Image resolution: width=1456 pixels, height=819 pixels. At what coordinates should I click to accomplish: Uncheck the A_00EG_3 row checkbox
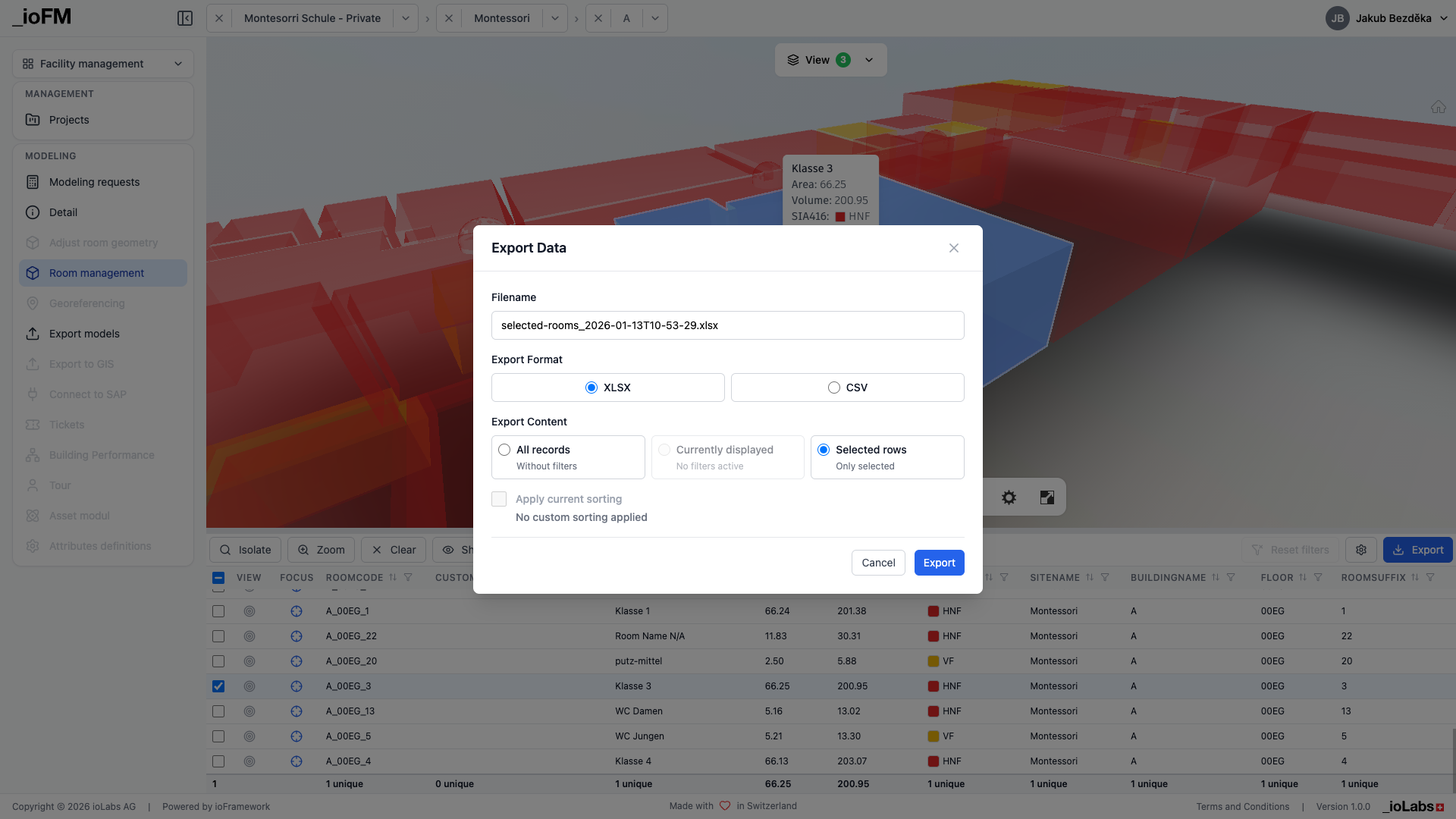pos(218,686)
